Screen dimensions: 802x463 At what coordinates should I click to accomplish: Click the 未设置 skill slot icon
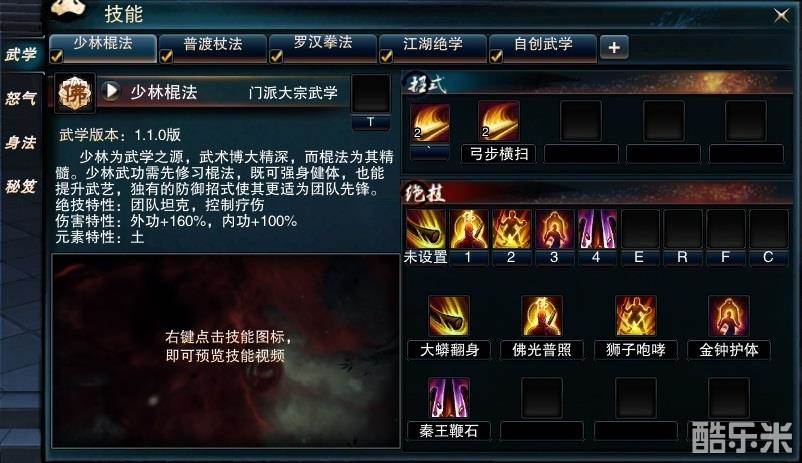pyautogui.click(x=425, y=229)
